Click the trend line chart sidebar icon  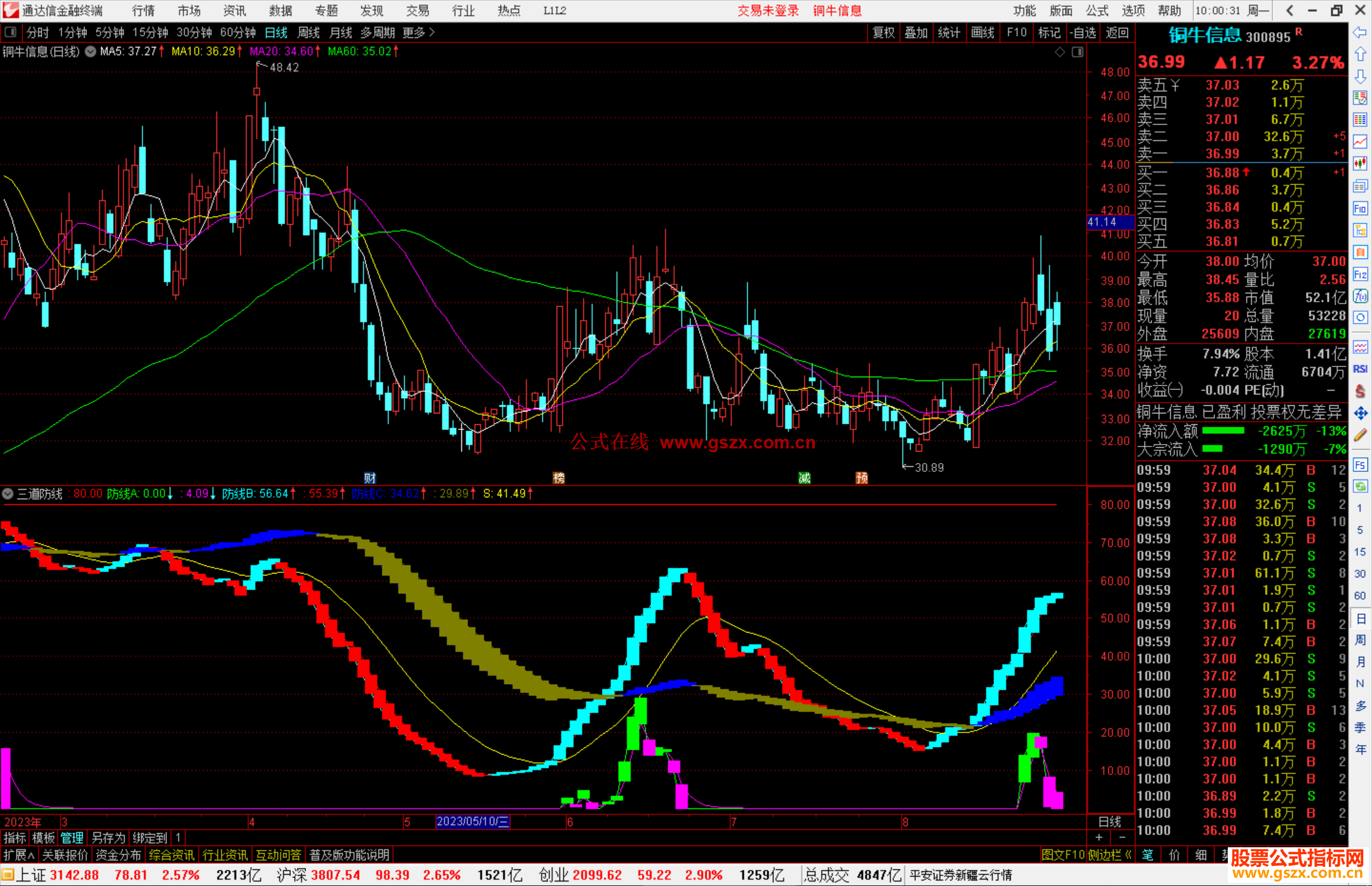point(1360,142)
